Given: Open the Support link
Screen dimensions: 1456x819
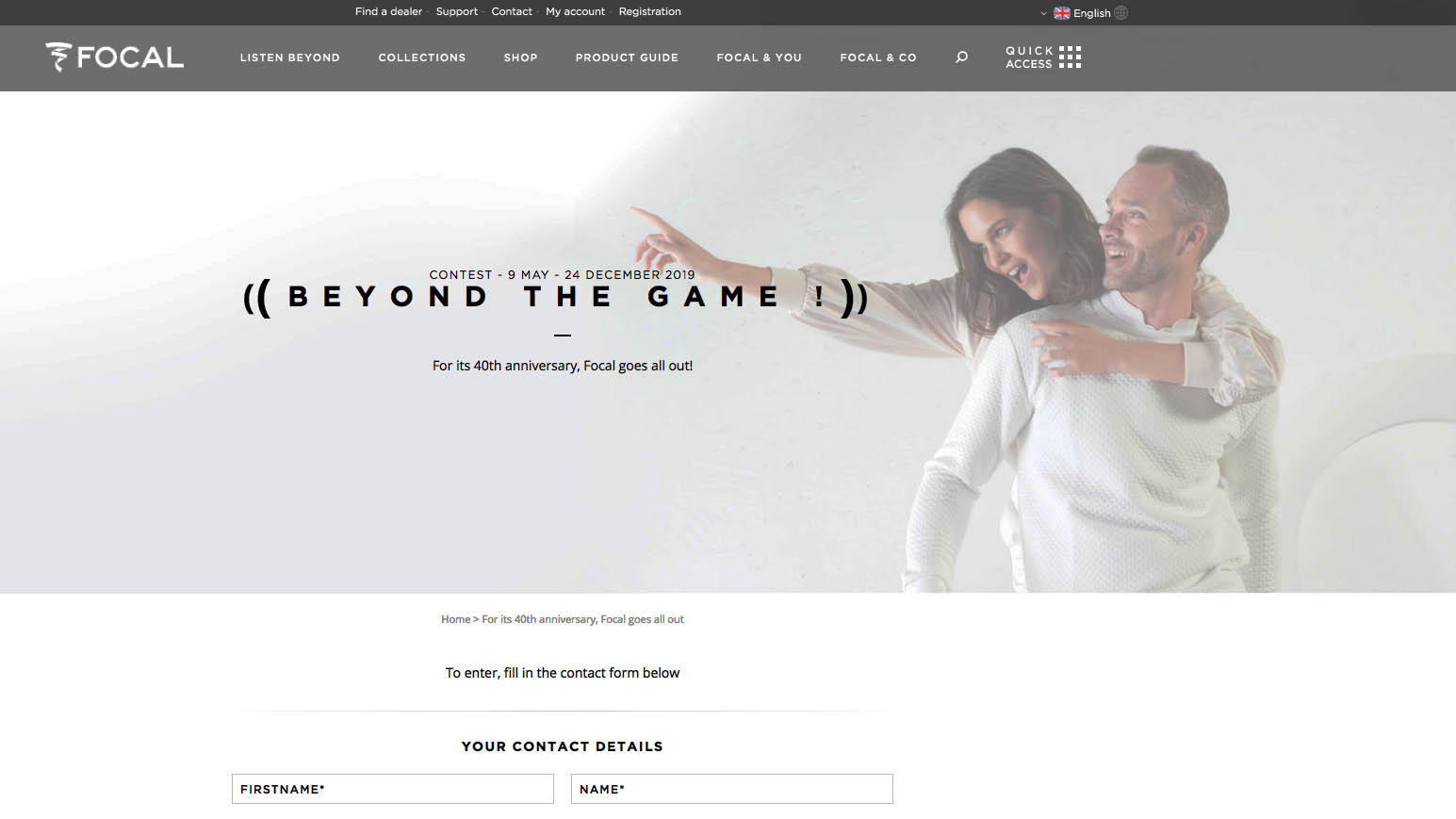Looking at the screenshot, I should point(456,11).
